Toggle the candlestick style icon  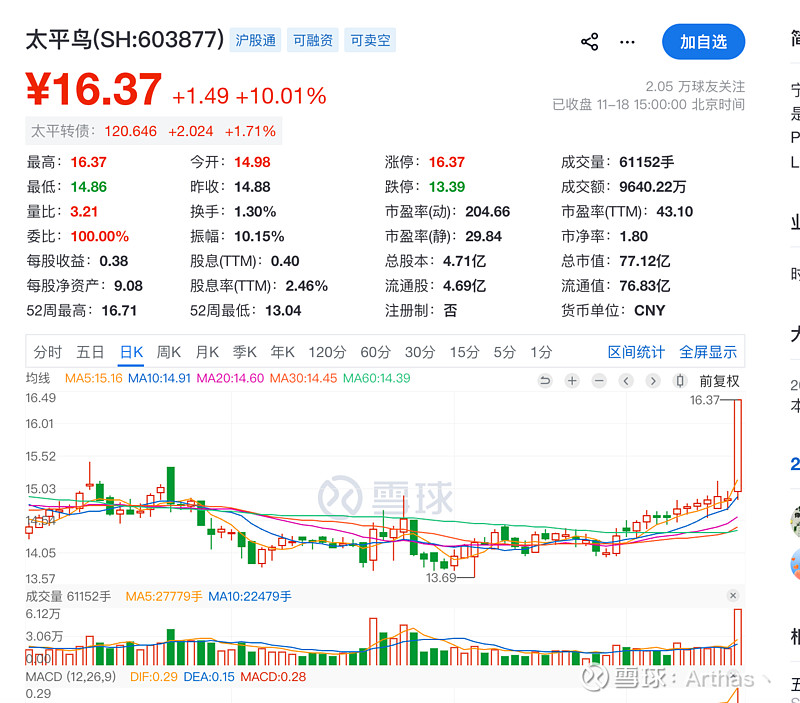click(x=680, y=381)
